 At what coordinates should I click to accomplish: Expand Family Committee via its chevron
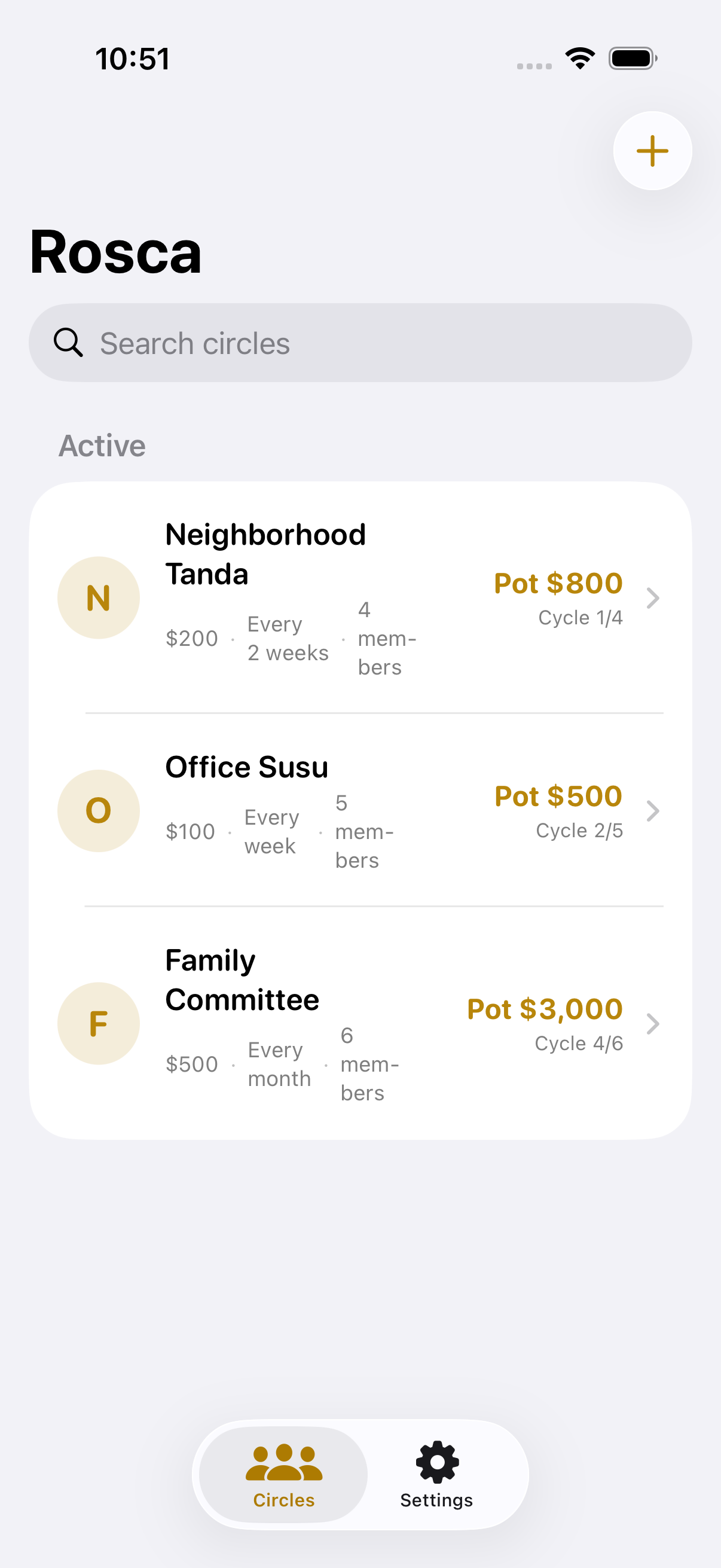(653, 1023)
